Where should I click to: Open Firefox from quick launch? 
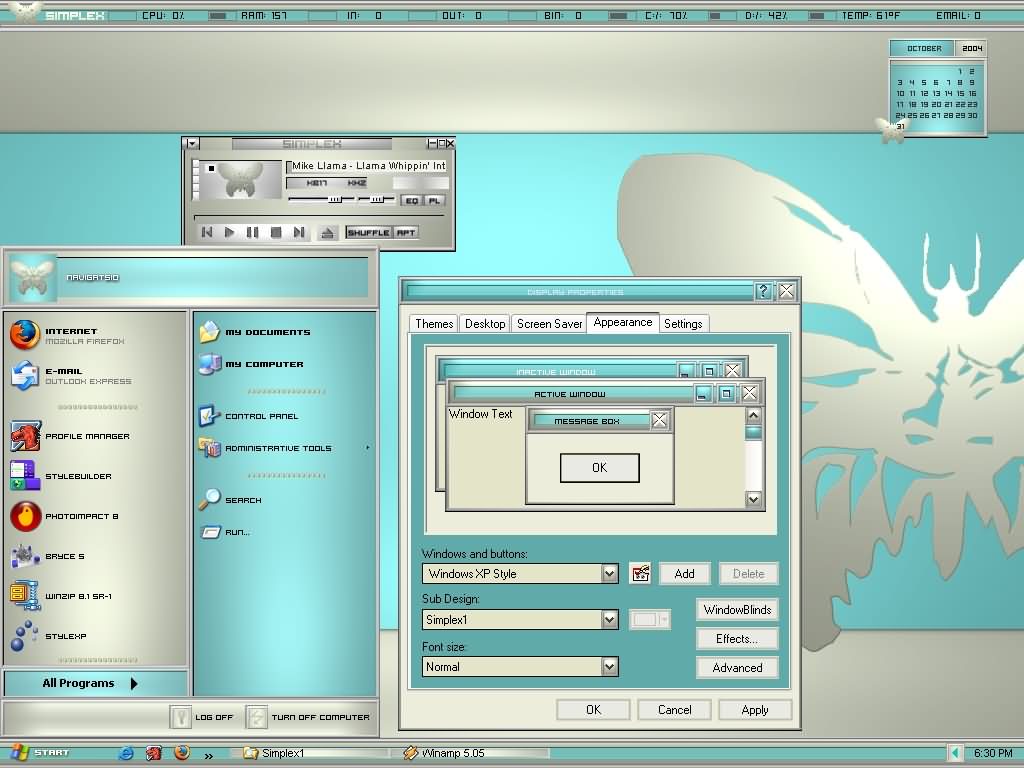click(182, 753)
